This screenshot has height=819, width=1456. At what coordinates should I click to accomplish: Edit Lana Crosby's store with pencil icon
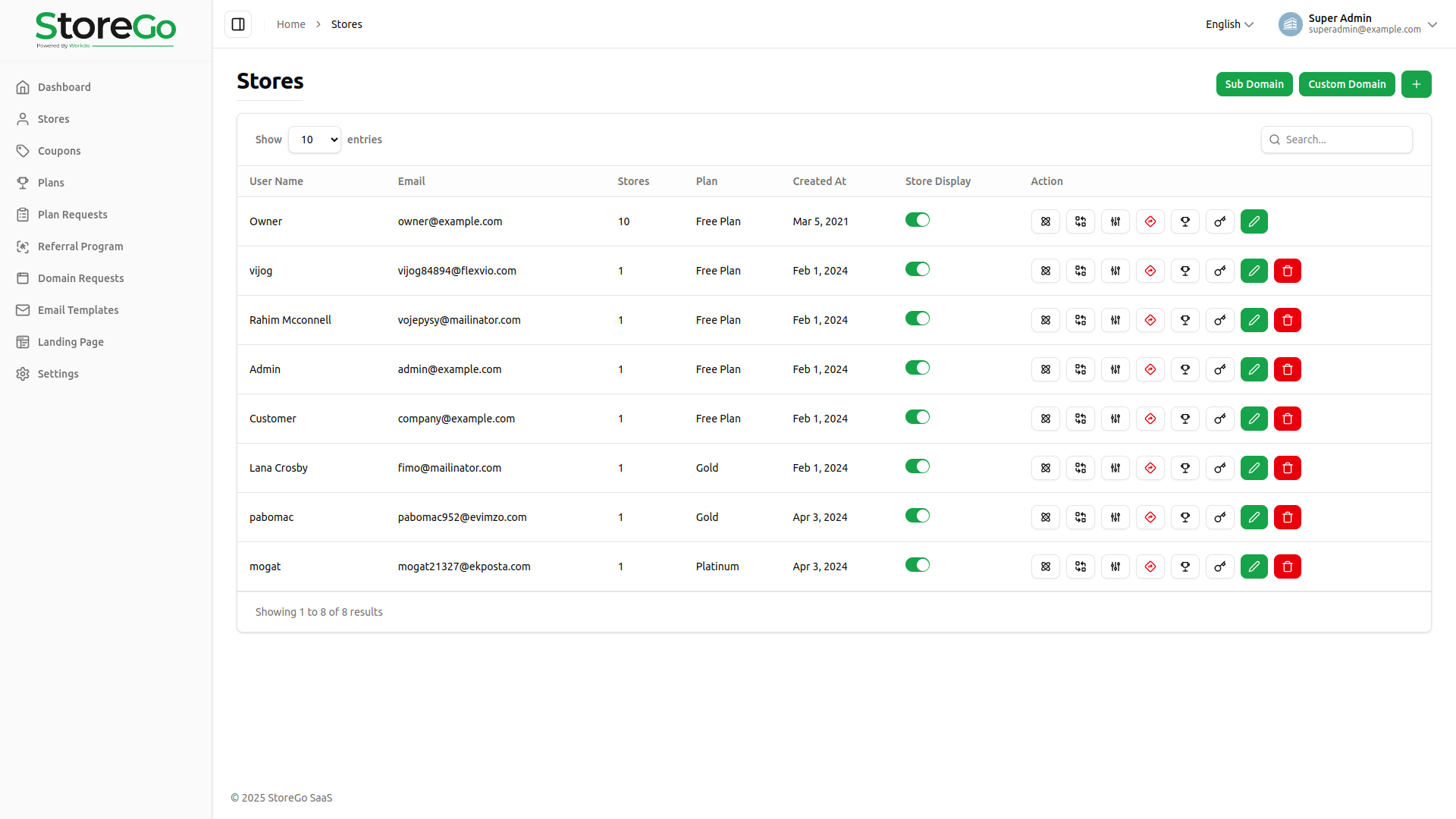coord(1254,468)
